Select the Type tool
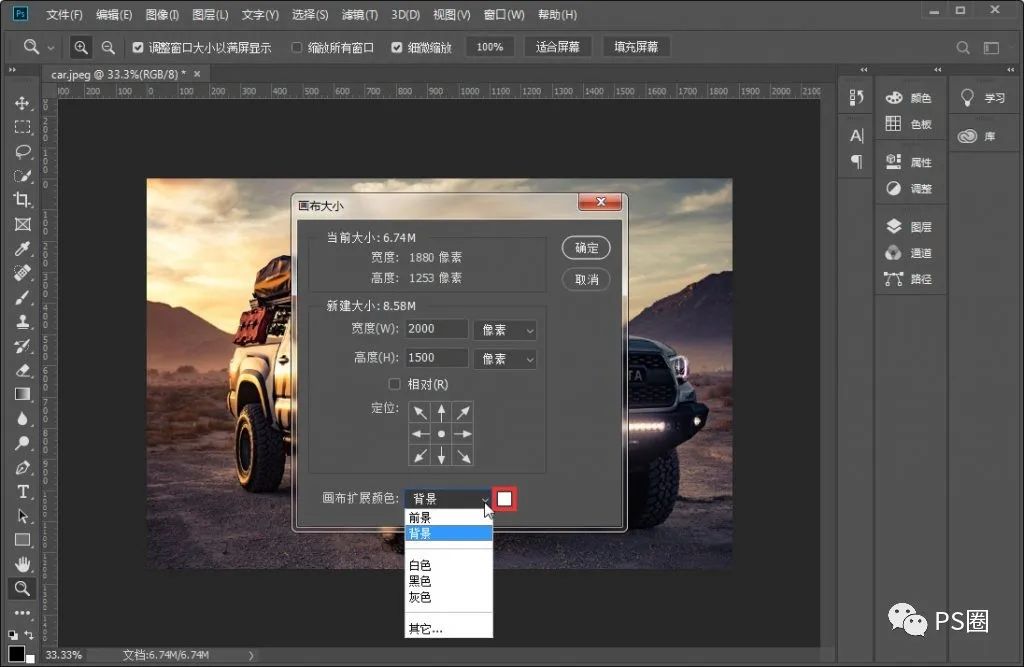The height and width of the screenshot is (667, 1024). (22, 492)
